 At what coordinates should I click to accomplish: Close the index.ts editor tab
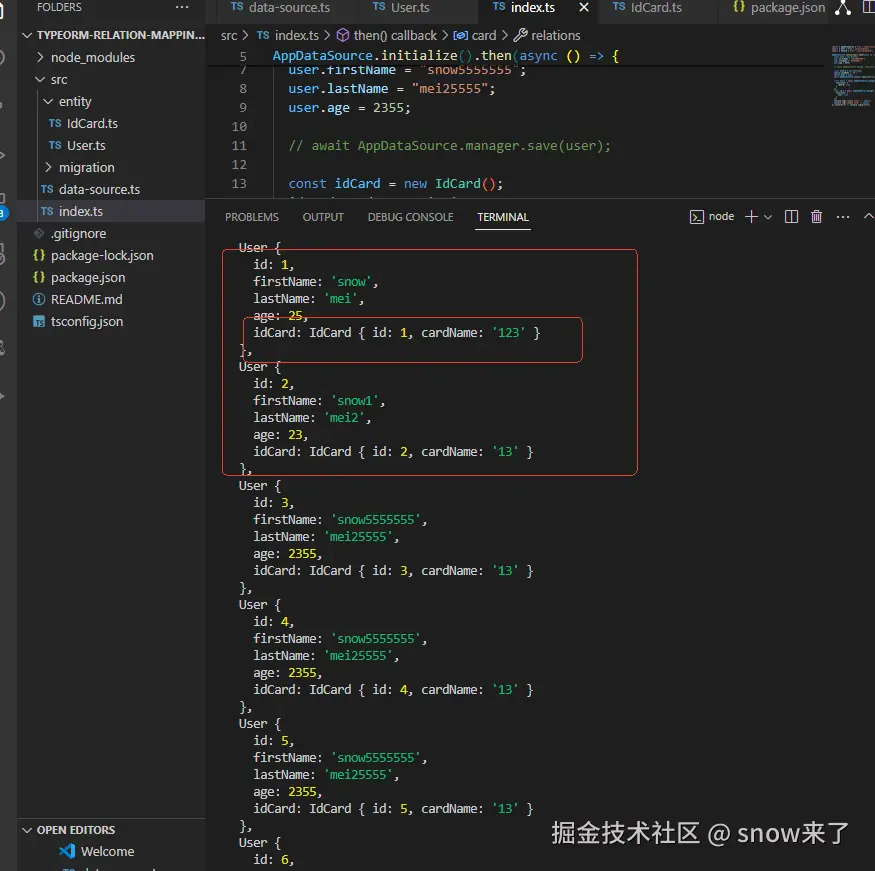pyautogui.click(x=584, y=7)
